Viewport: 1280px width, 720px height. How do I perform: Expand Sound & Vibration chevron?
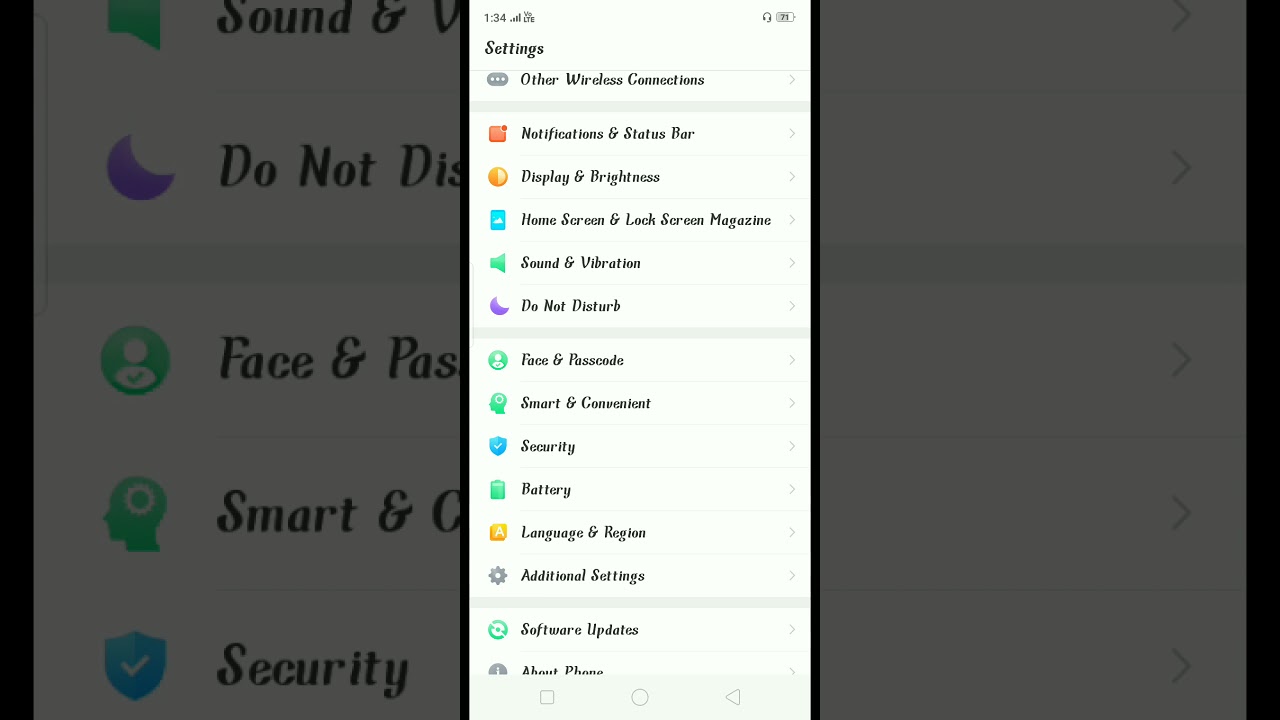coord(791,263)
